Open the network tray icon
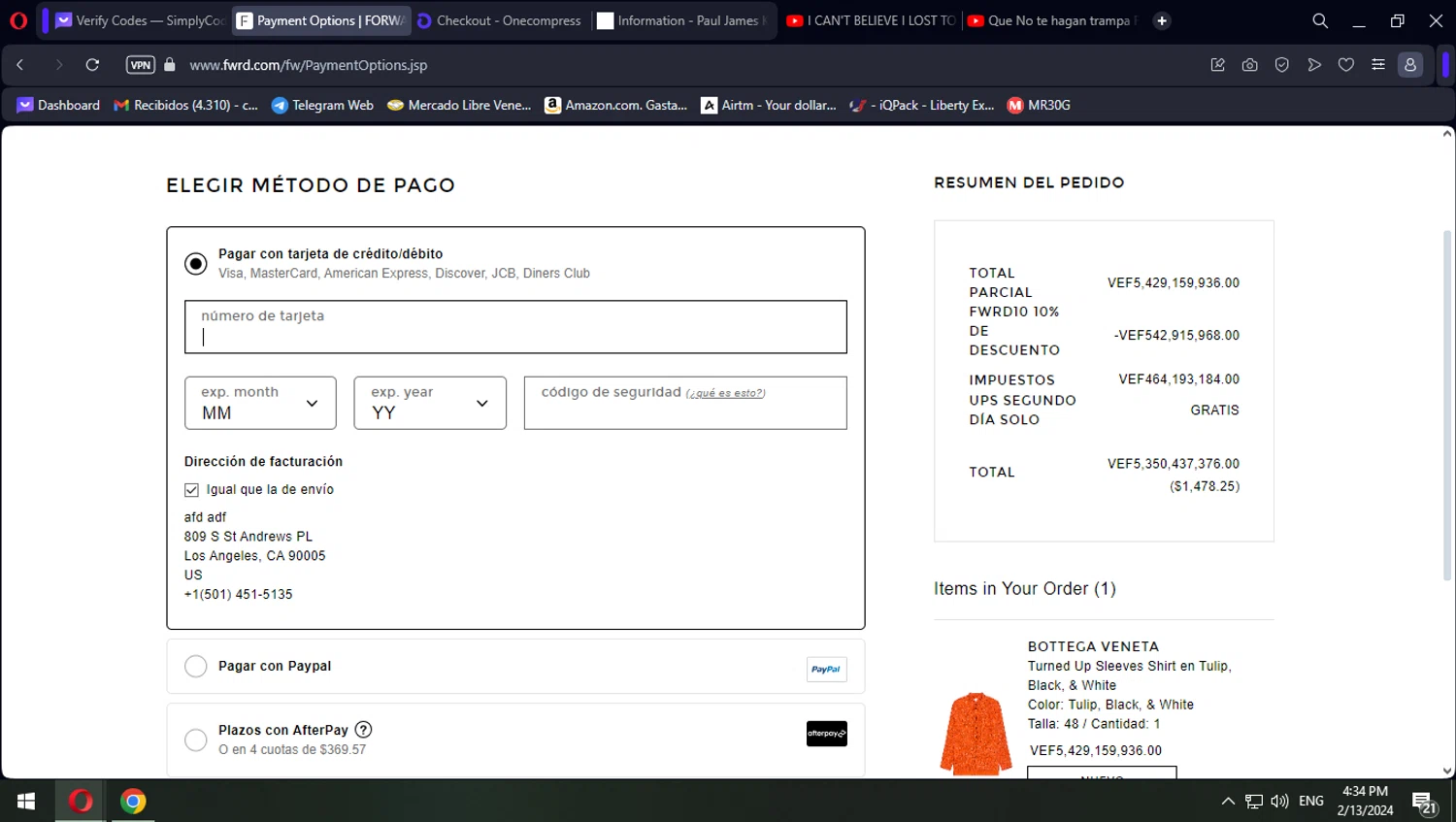The height and width of the screenshot is (822, 1456). pyautogui.click(x=1254, y=802)
